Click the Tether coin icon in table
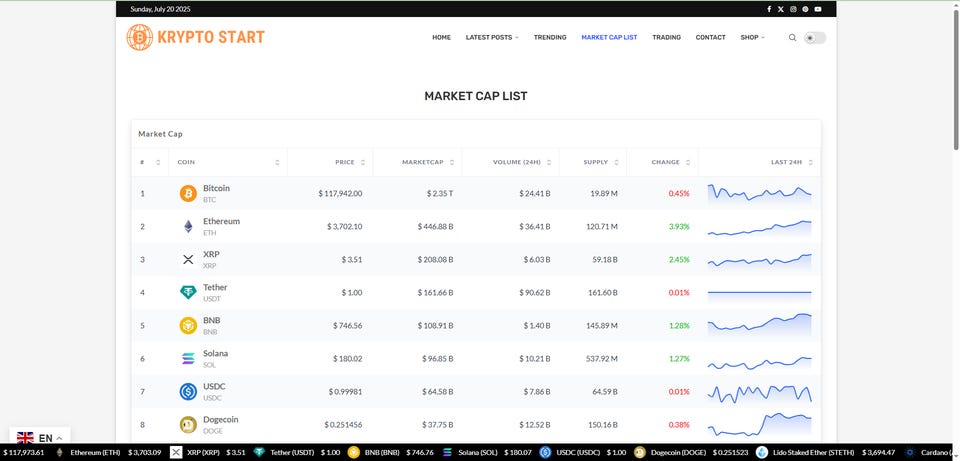The height and width of the screenshot is (461, 960). click(x=188, y=293)
